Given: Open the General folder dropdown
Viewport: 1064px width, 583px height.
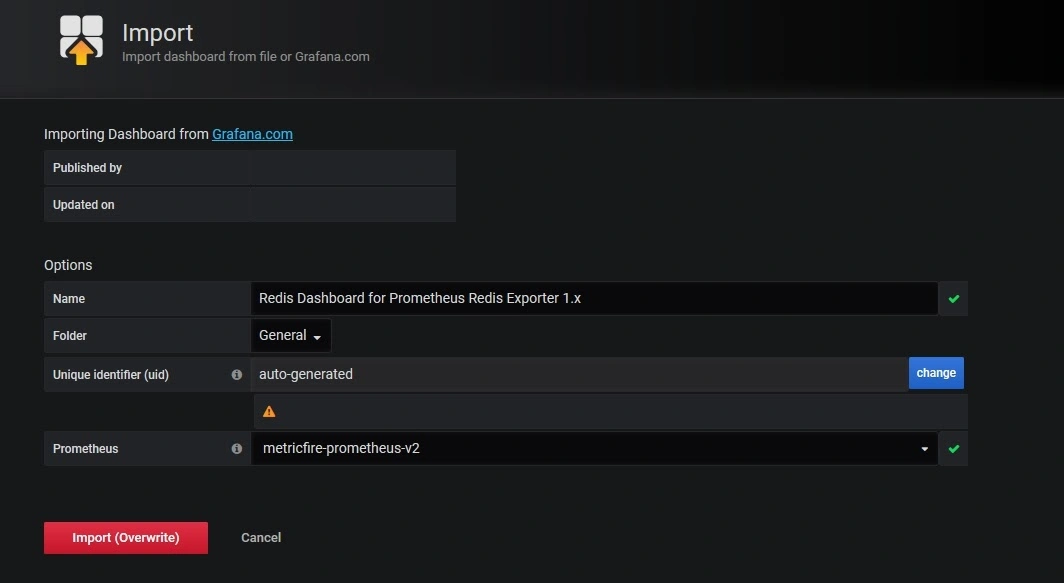Looking at the screenshot, I should 290,335.
